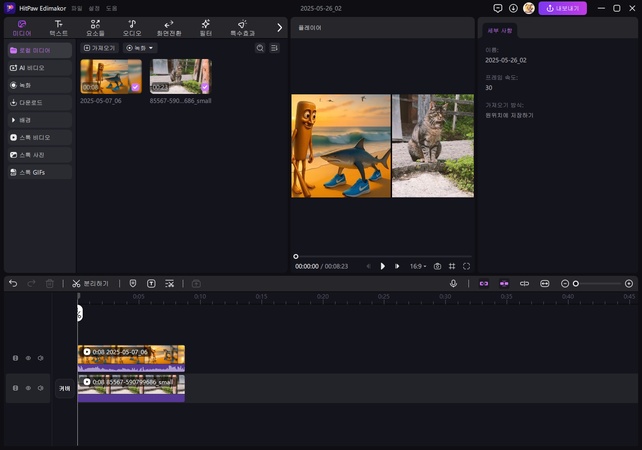
Task: Toggle visibility of the top video track
Action: [x=28, y=357]
